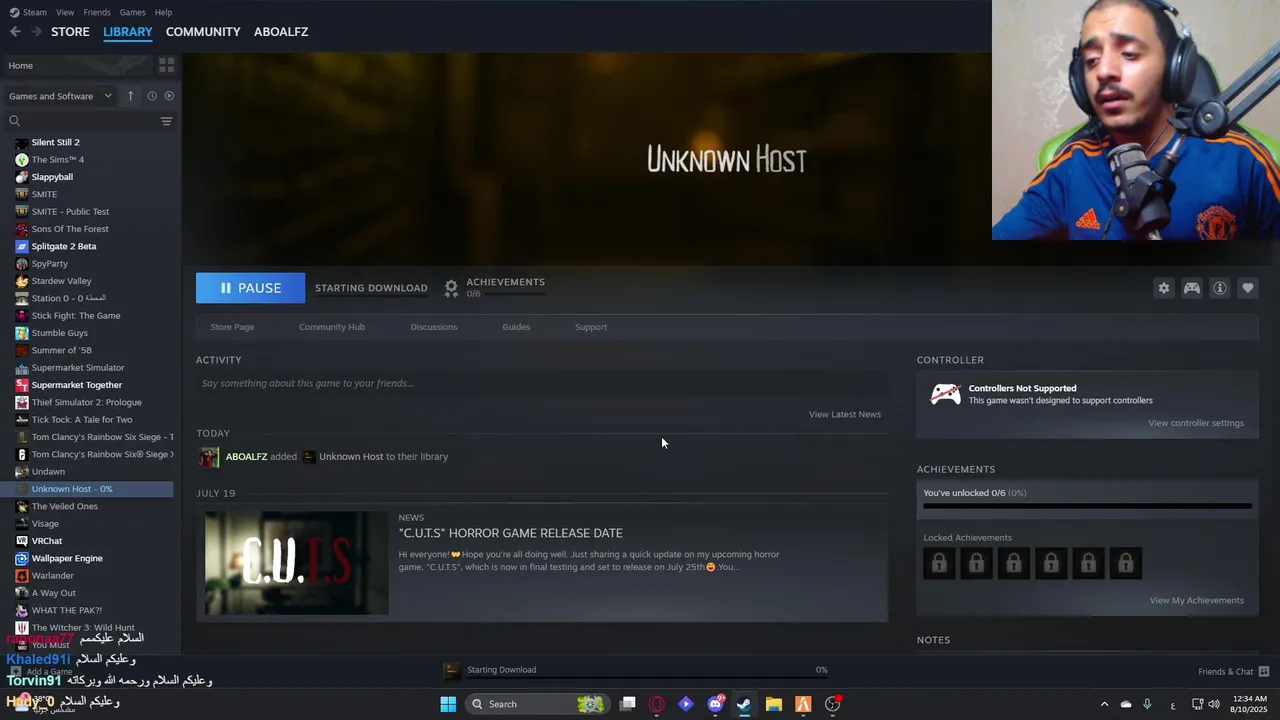Toggle the recent activity clock filter

152,96
